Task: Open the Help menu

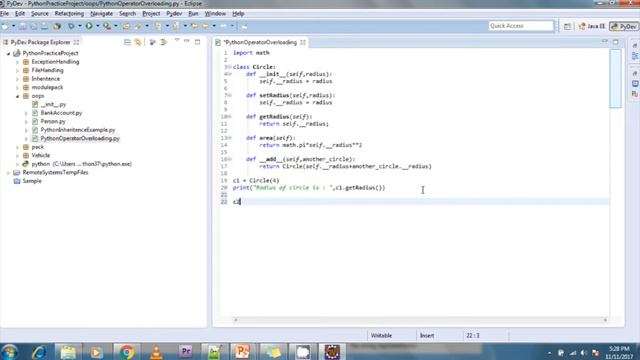Action: coord(238,13)
